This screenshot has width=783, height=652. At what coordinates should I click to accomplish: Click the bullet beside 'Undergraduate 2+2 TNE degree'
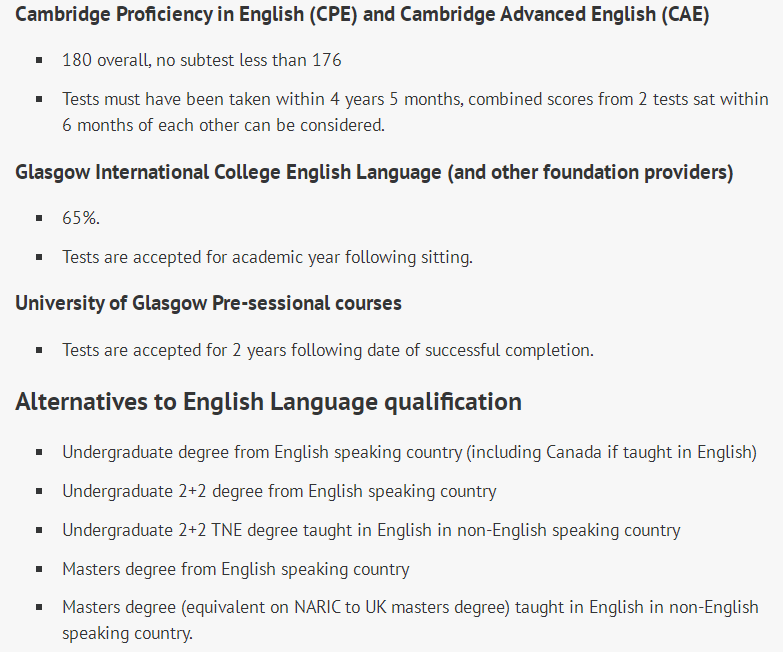[x=39, y=530]
